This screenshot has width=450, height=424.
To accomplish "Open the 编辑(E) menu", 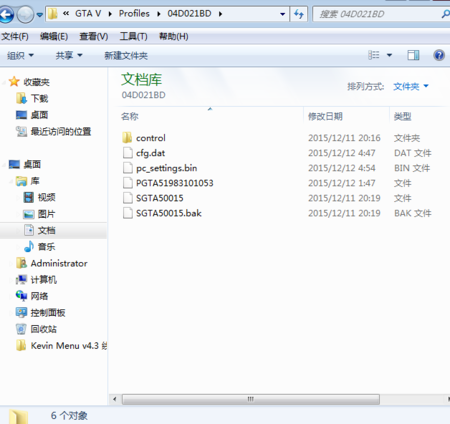I will 54,36.
